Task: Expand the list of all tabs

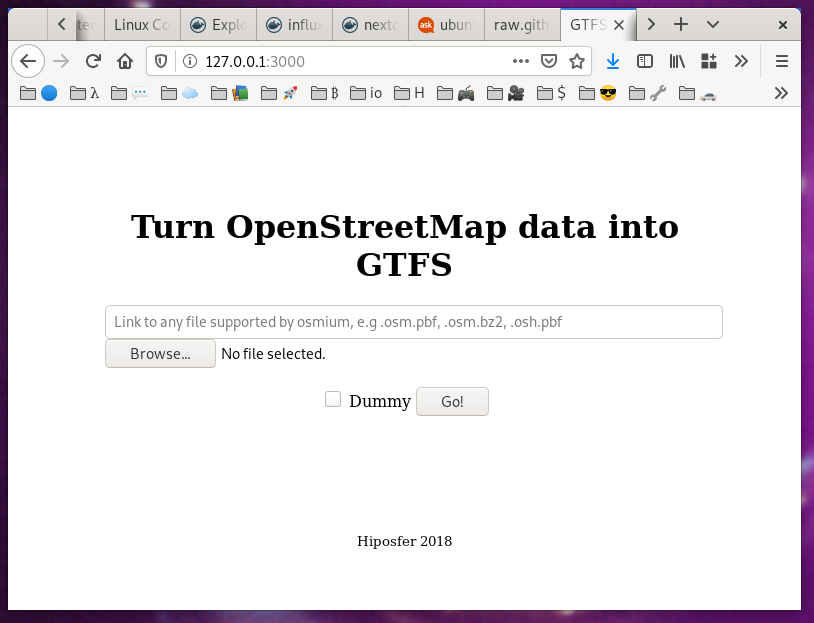Action: tap(713, 24)
